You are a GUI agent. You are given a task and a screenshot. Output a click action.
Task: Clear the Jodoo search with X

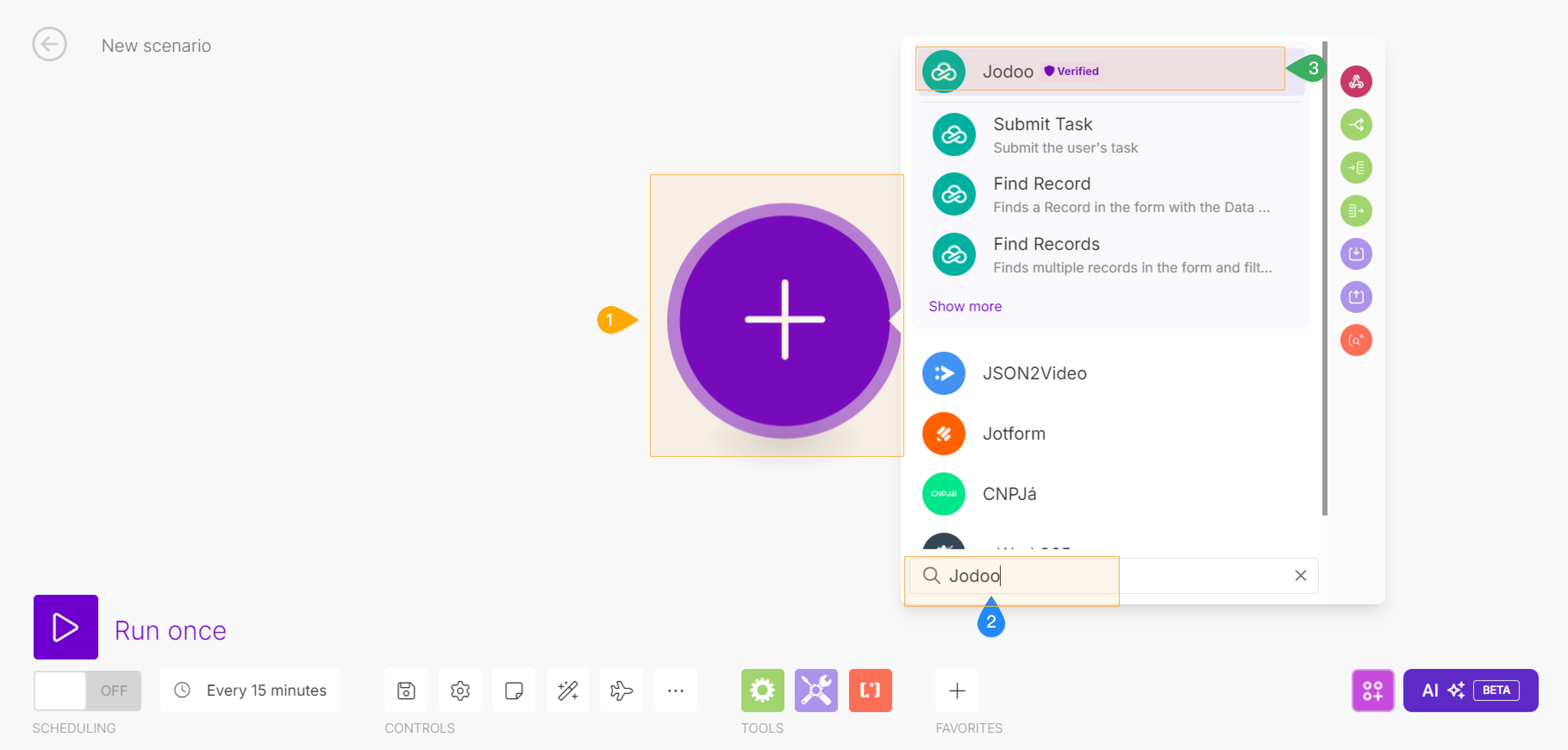pos(1300,575)
